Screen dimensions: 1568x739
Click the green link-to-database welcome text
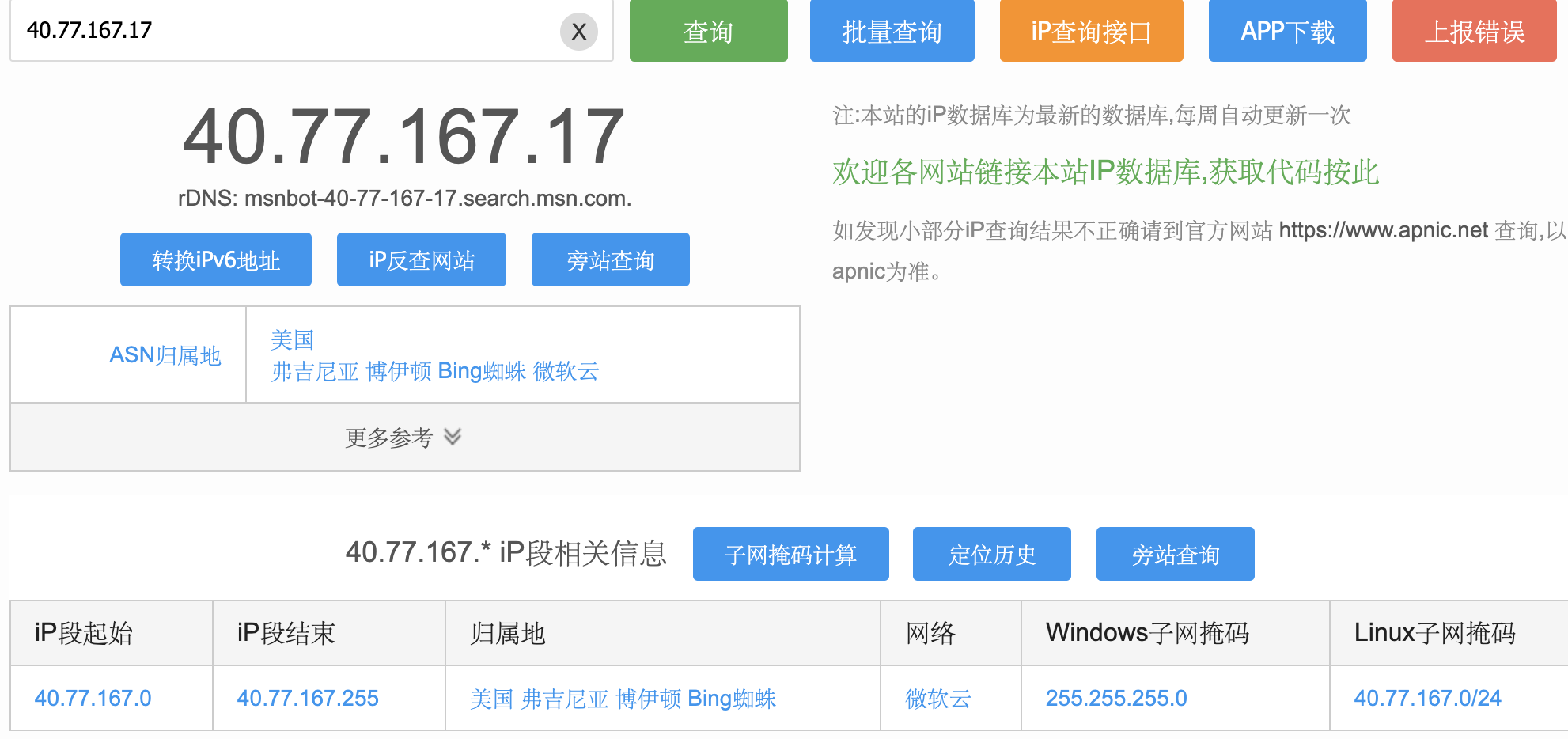click(x=1105, y=172)
